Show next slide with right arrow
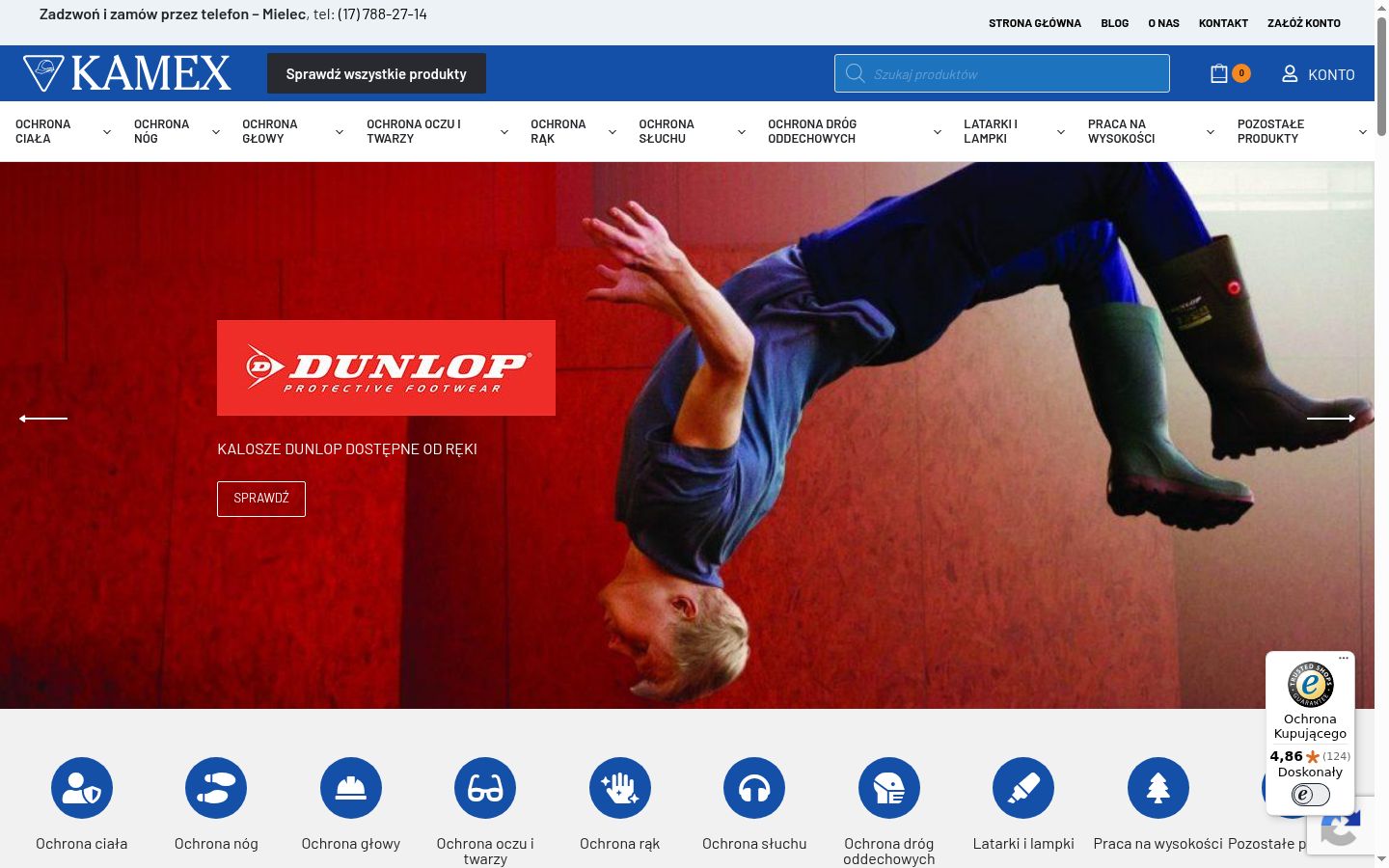This screenshot has width=1389, height=868. [x=1331, y=419]
